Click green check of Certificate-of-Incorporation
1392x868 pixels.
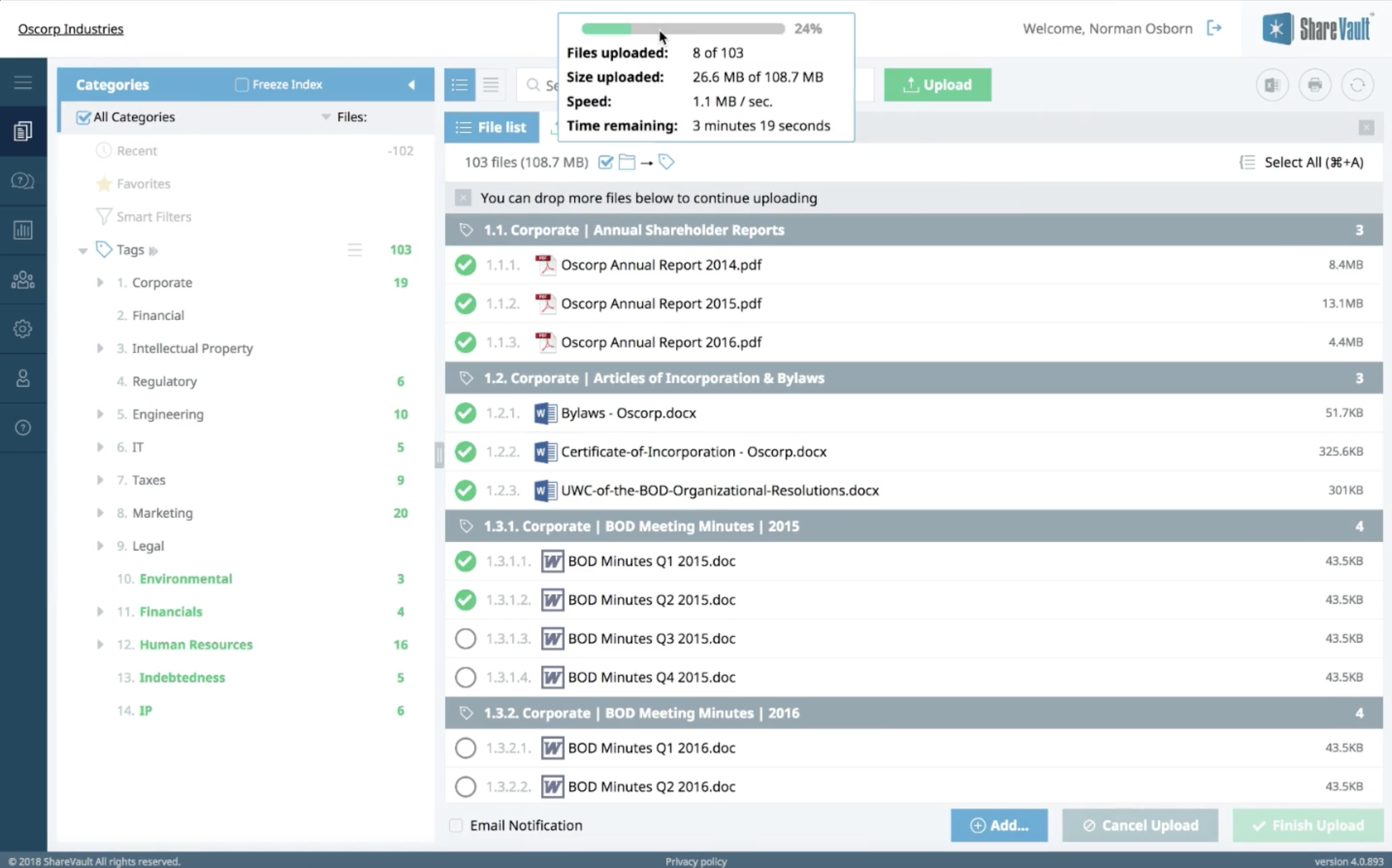point(466,452)
